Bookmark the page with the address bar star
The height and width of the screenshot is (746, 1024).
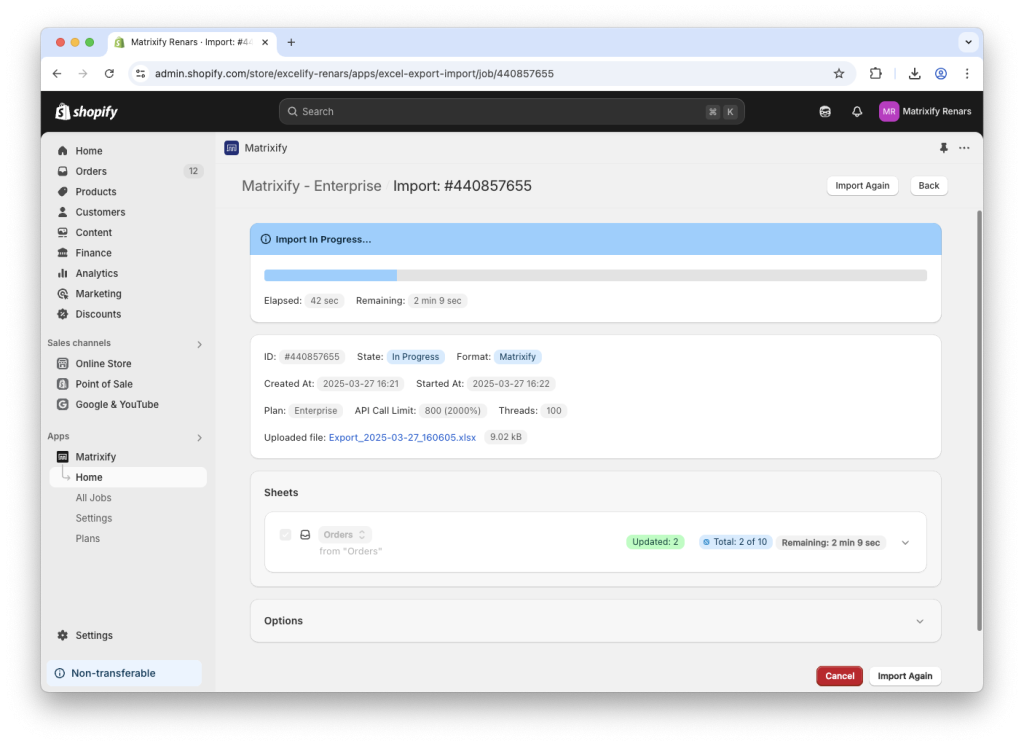[839, 73]
